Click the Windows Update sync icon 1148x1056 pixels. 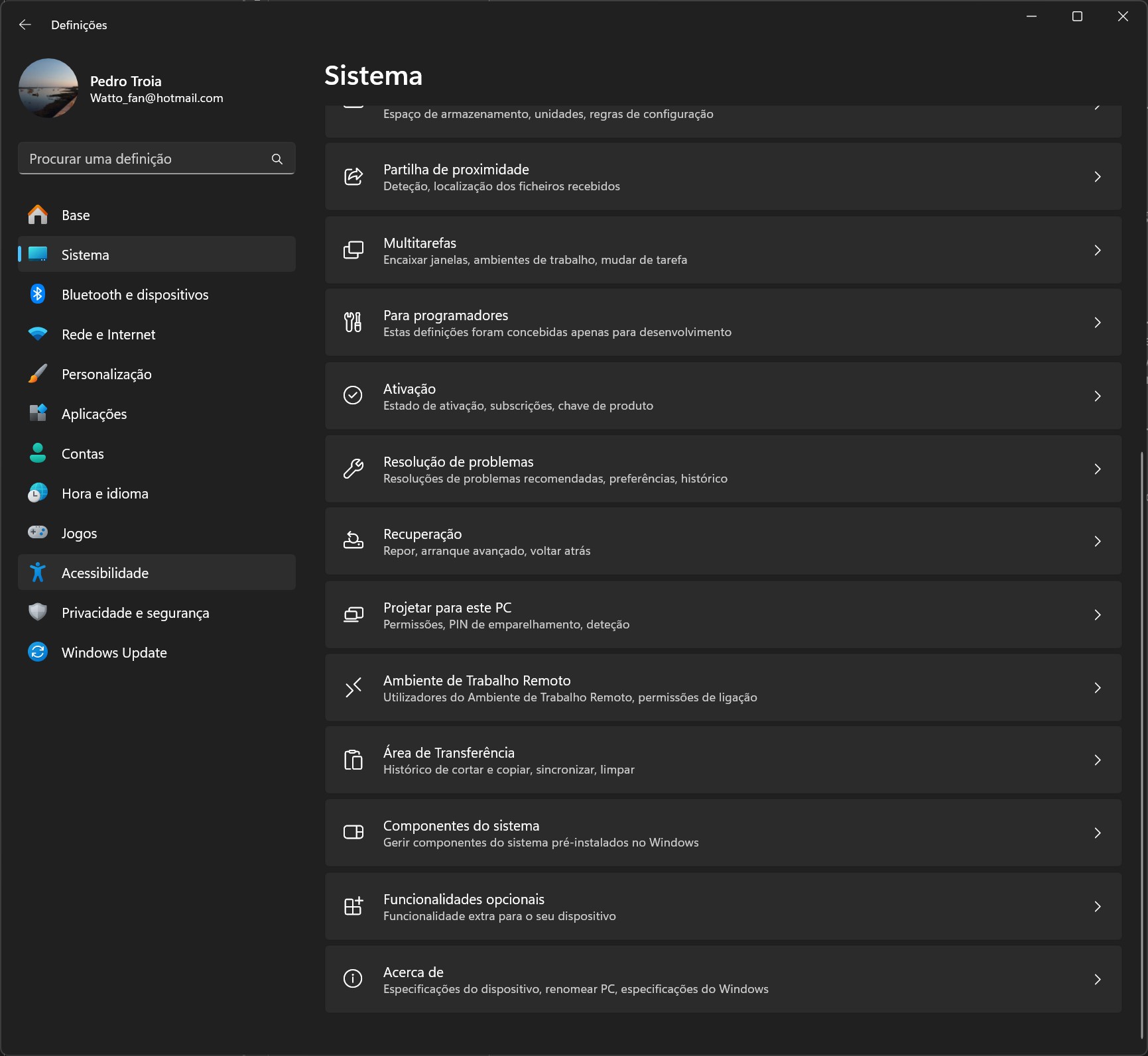pos(38,652)
